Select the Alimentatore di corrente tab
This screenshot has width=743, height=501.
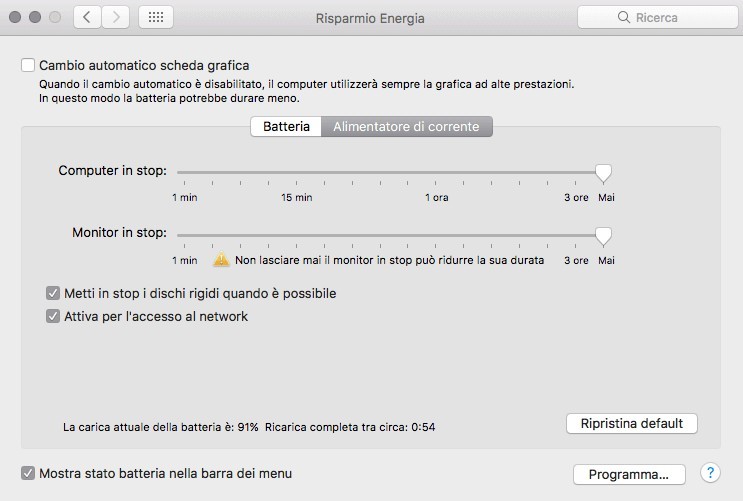[x=406, y=127]
